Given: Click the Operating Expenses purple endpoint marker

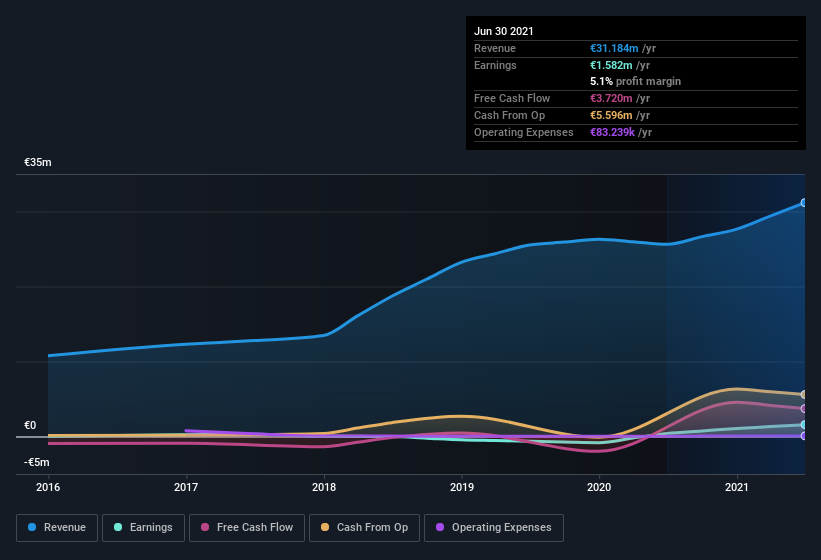Looking at the screenshot, I should (804, 436).
